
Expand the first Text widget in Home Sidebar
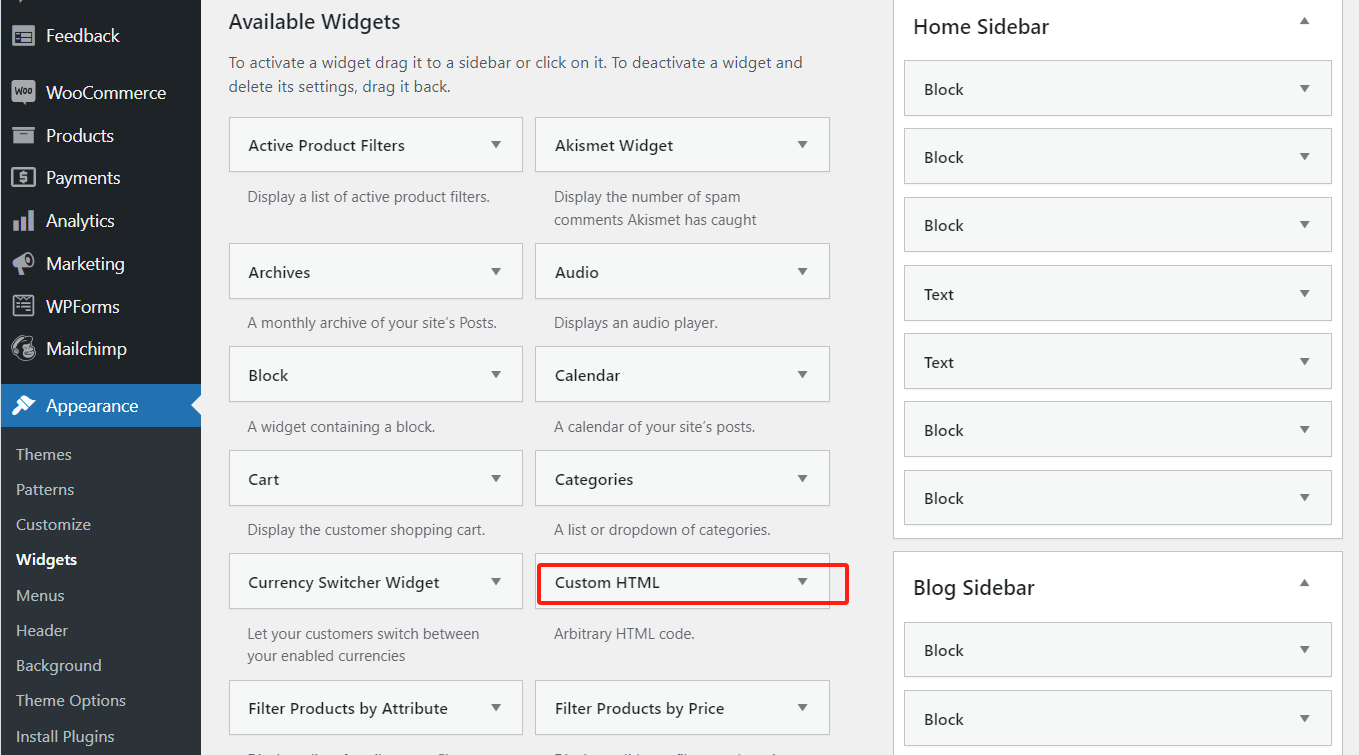coord(1304,293)
